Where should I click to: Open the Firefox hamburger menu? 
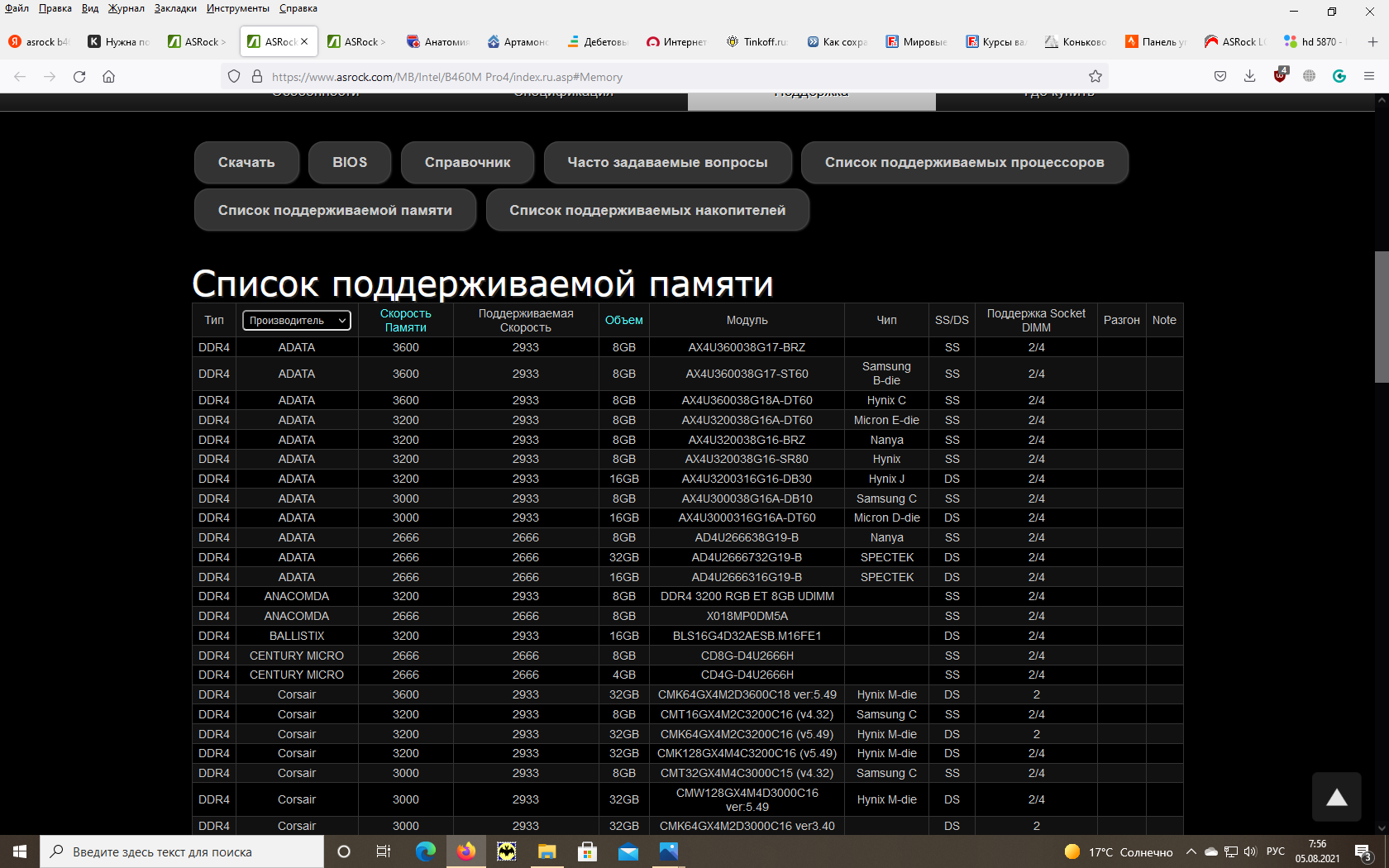1369,77
